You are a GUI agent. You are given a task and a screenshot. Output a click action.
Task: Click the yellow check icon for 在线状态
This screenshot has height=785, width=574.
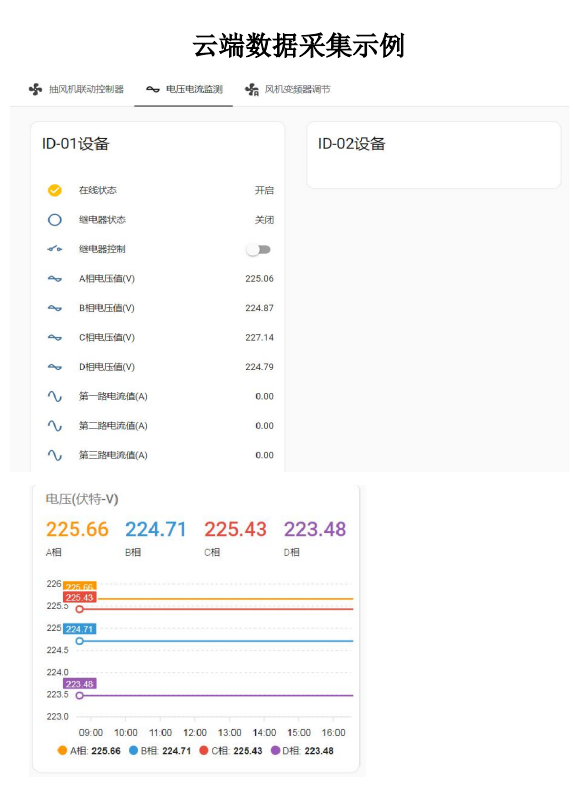pyautogui.click(x=55, y=190)
